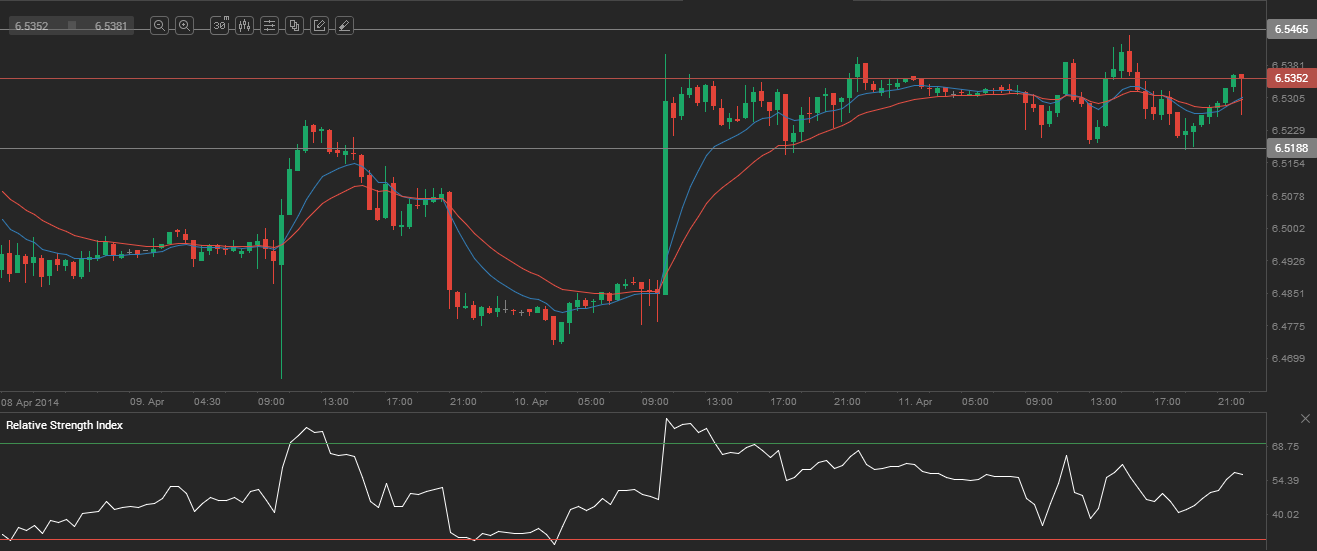Click the Relative Strength Index title

(x=64, y=425)
